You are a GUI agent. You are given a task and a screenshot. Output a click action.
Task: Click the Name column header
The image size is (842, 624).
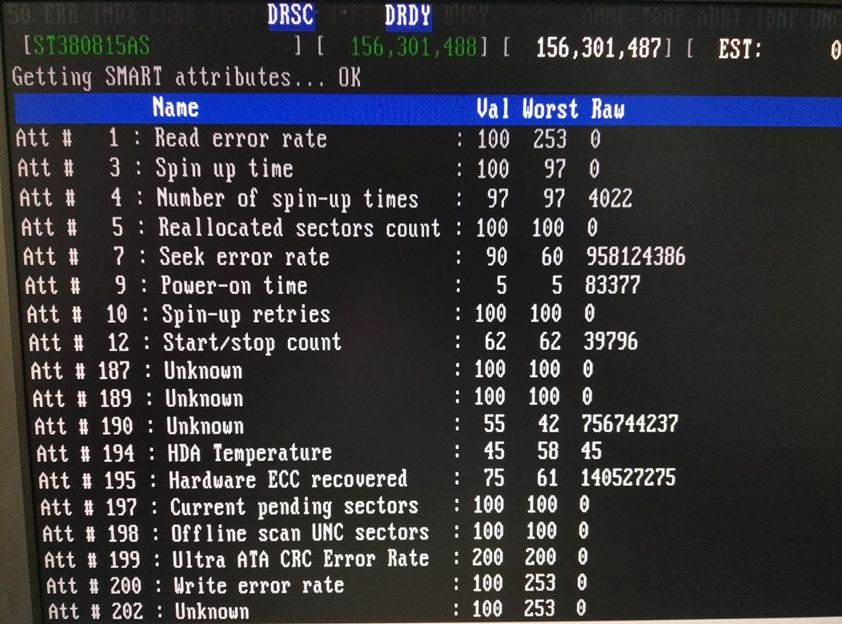point(176,107)
